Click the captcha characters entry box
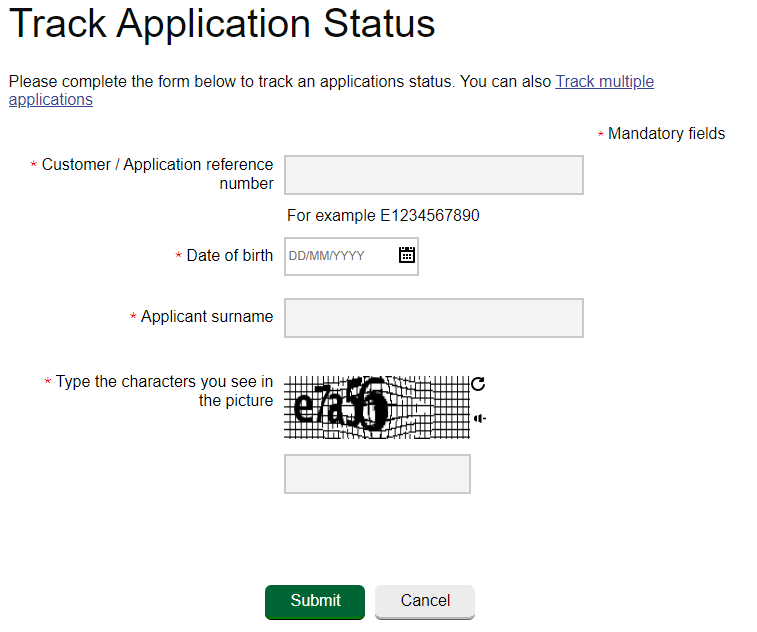 (x=377, y=474)
